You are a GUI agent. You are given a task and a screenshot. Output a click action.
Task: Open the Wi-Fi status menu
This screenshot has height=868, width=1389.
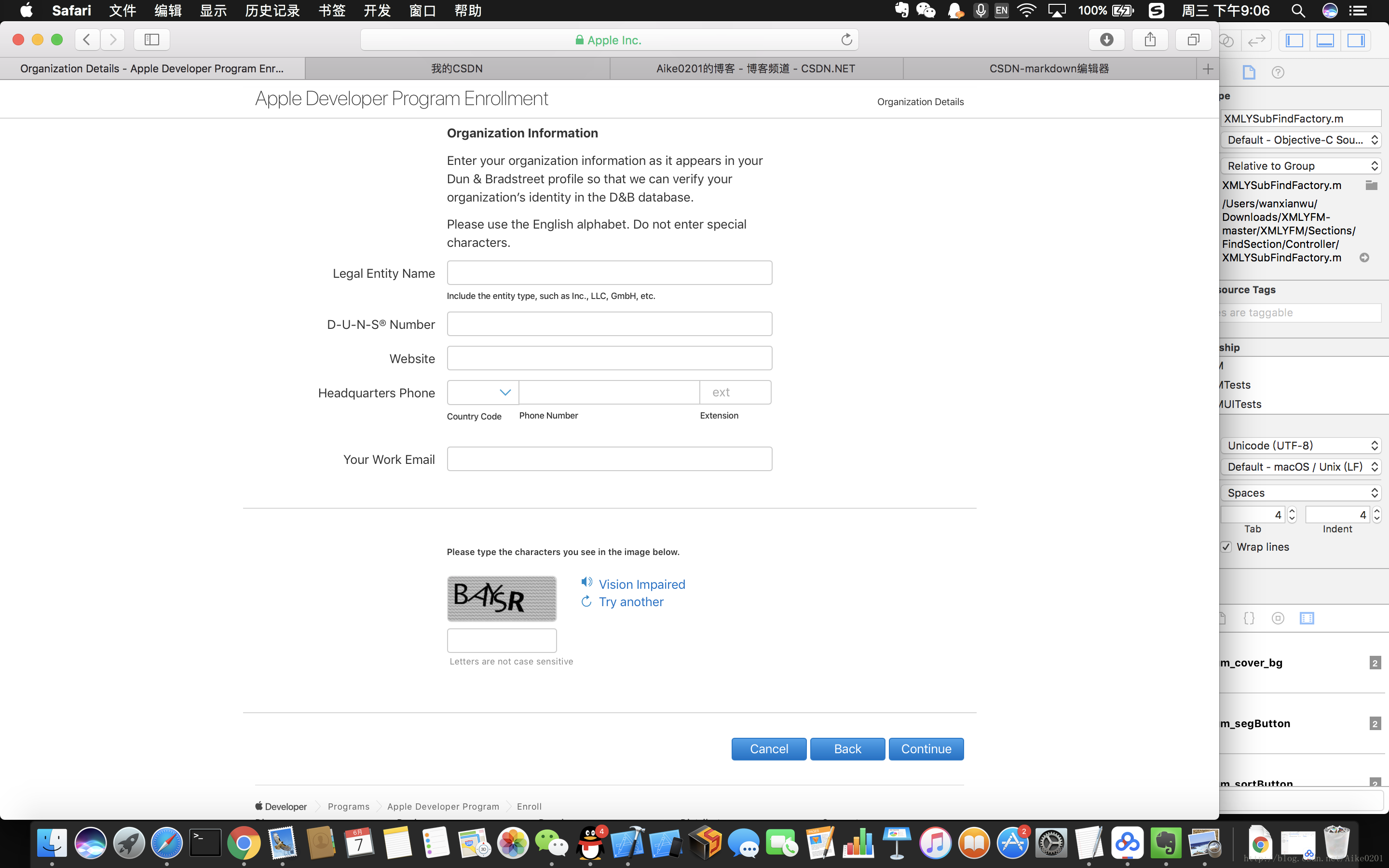tap(1026, 10)
